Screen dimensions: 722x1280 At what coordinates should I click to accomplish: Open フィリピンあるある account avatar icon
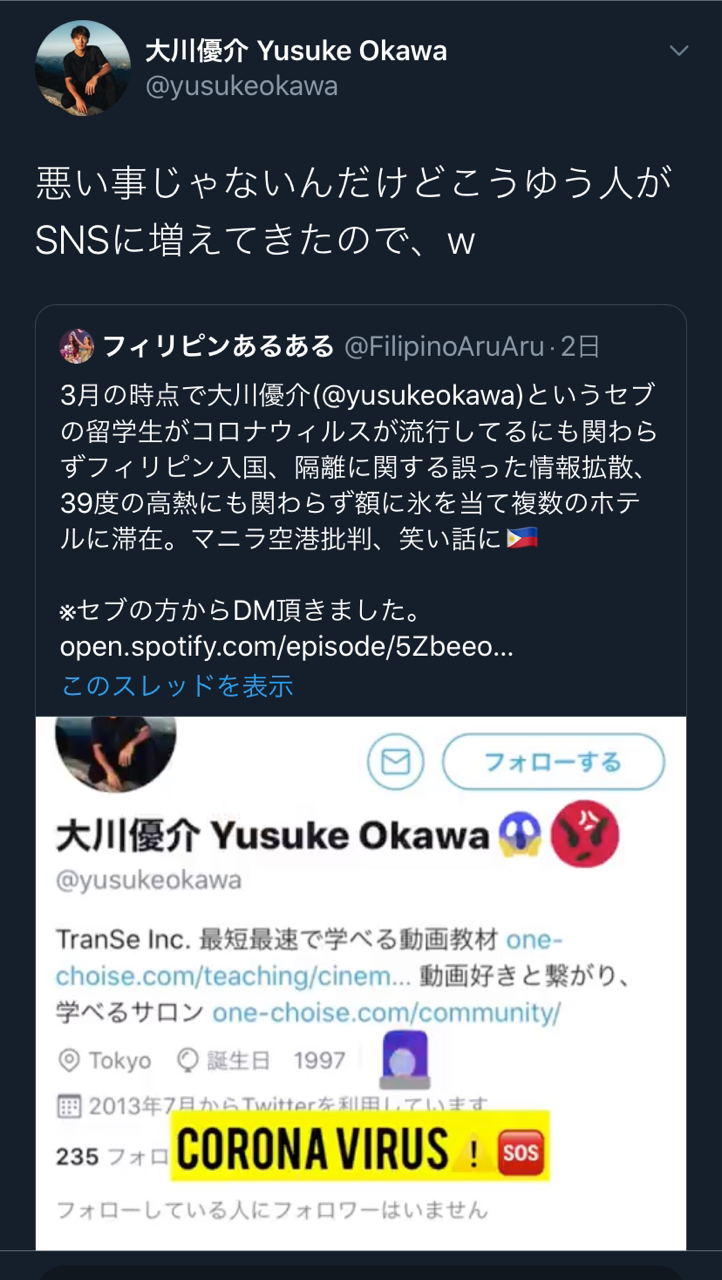coord(77,346)
